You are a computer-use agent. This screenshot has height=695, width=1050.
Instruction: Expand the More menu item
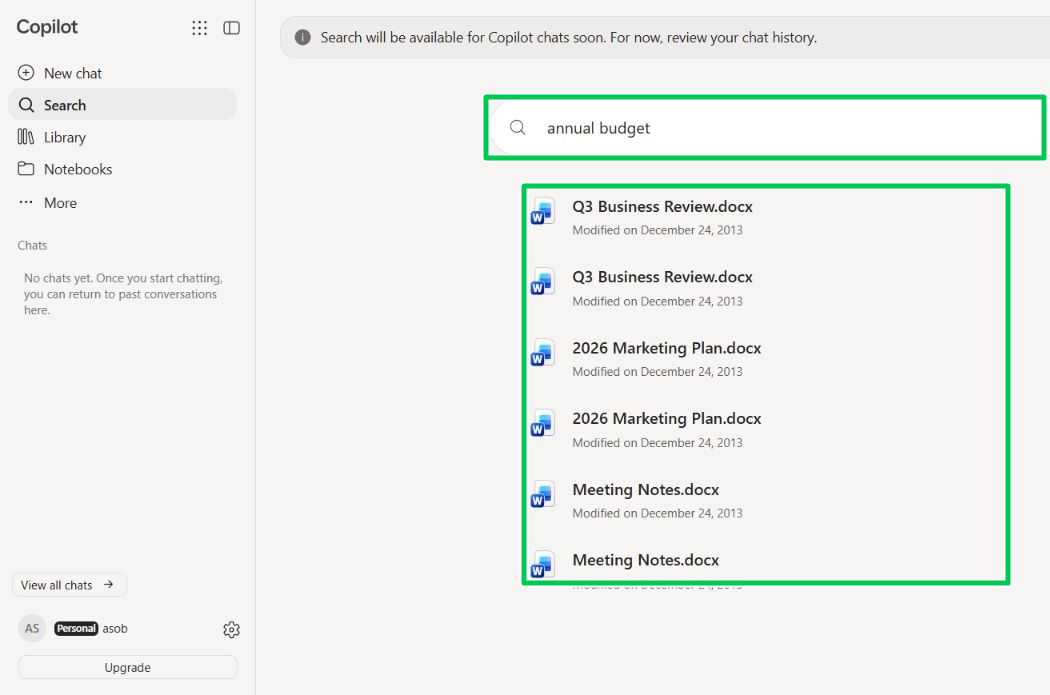click(x=123, y=202)
